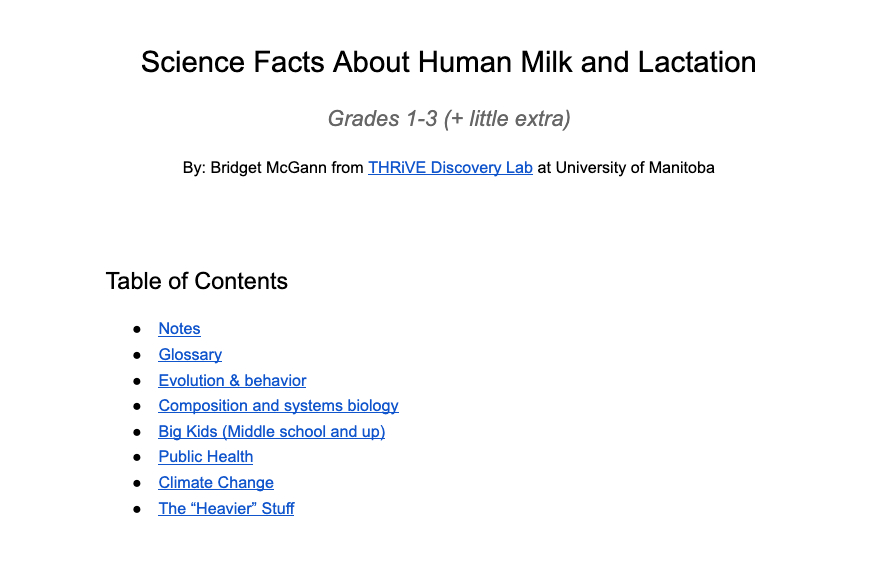Click the bullet point beside Glossary
The height and width of the screenshot is (578, 893).
click(137, 355)
